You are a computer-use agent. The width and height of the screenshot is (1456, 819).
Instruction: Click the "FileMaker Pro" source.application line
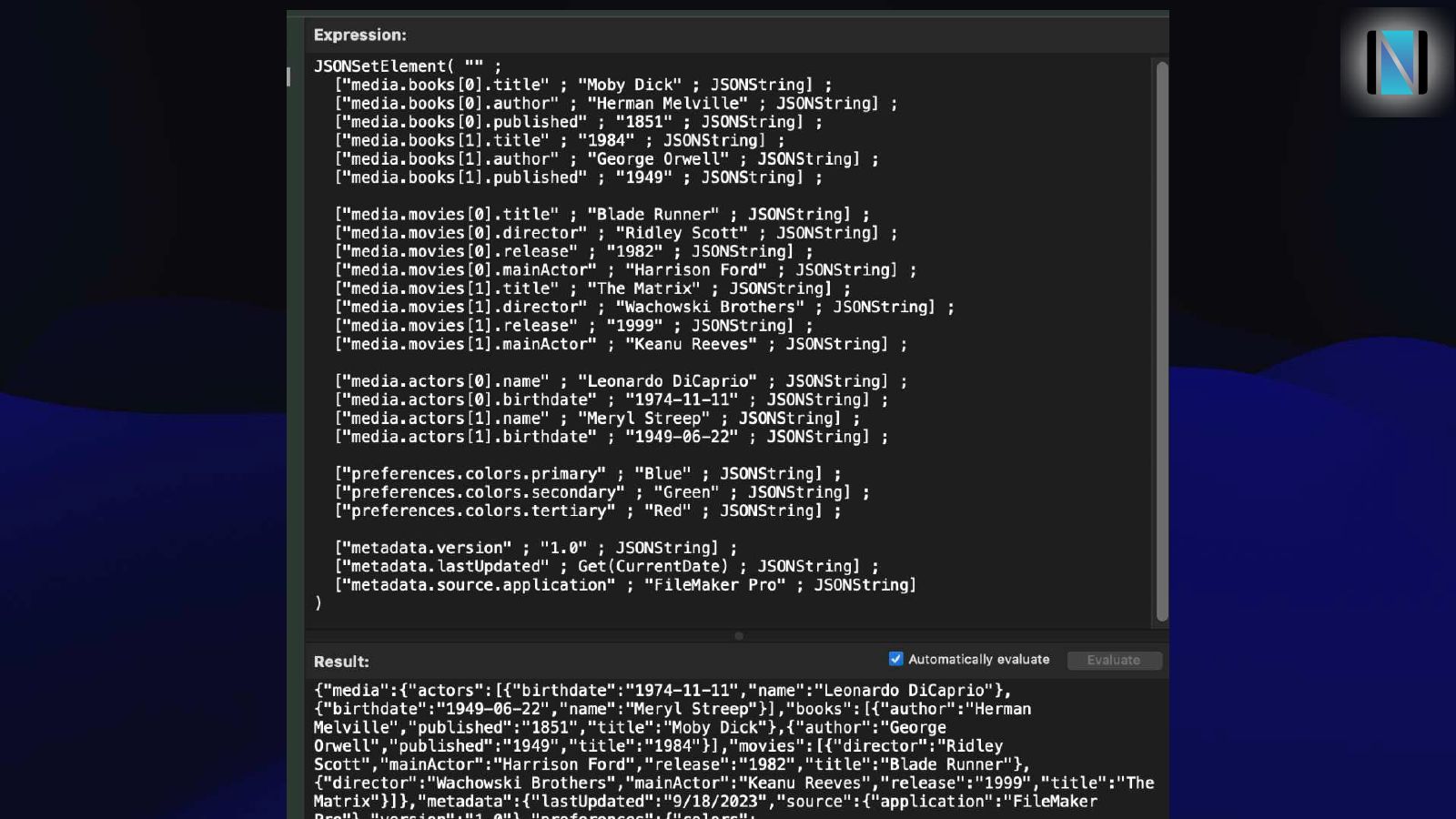pos(625,585)
